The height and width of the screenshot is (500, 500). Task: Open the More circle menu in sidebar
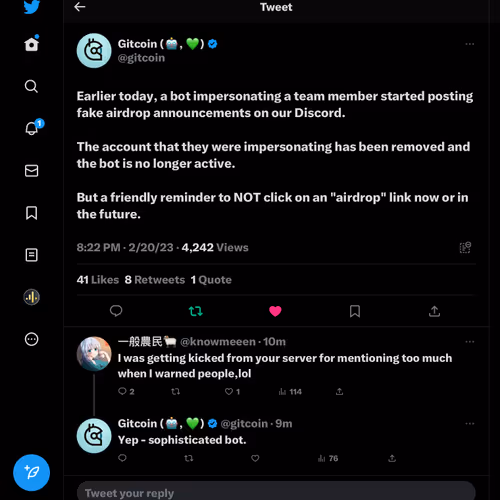(x=31, y=339)
